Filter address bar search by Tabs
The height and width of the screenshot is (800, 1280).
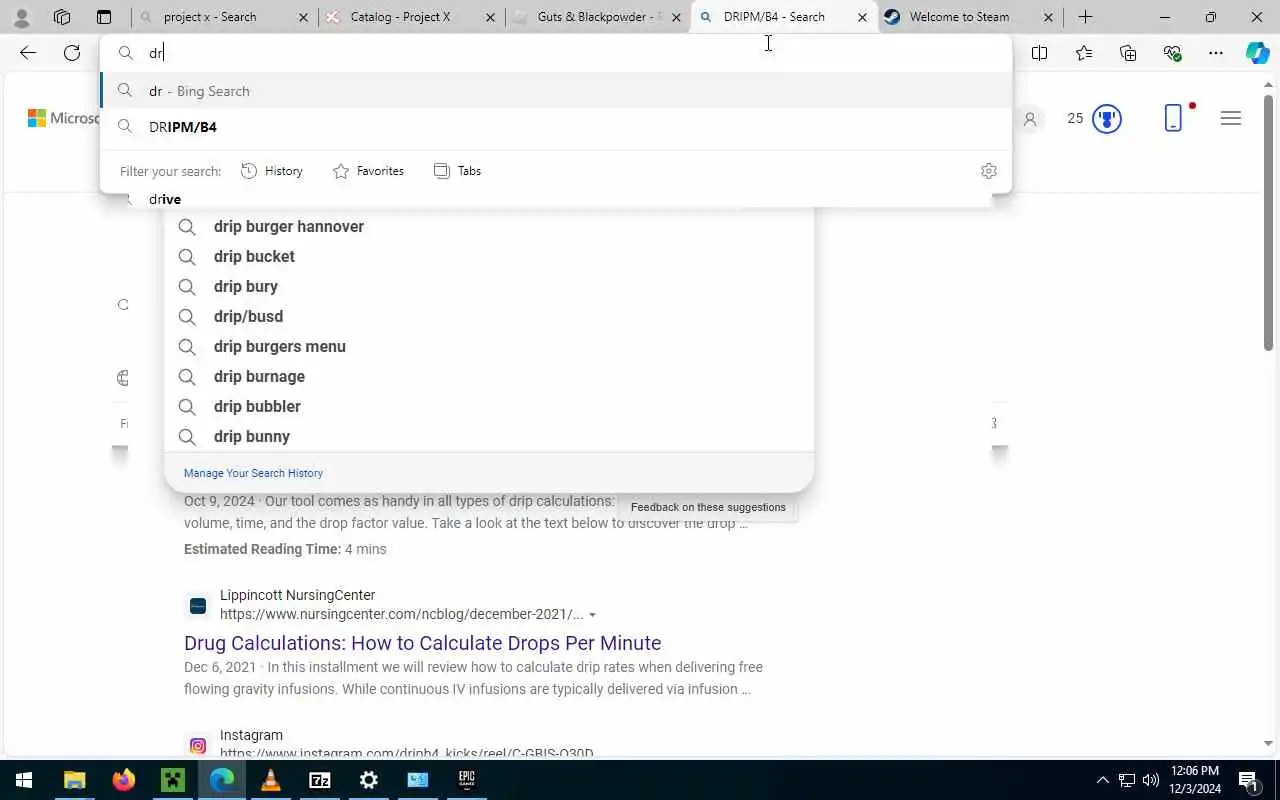click(x=457, y=171)
